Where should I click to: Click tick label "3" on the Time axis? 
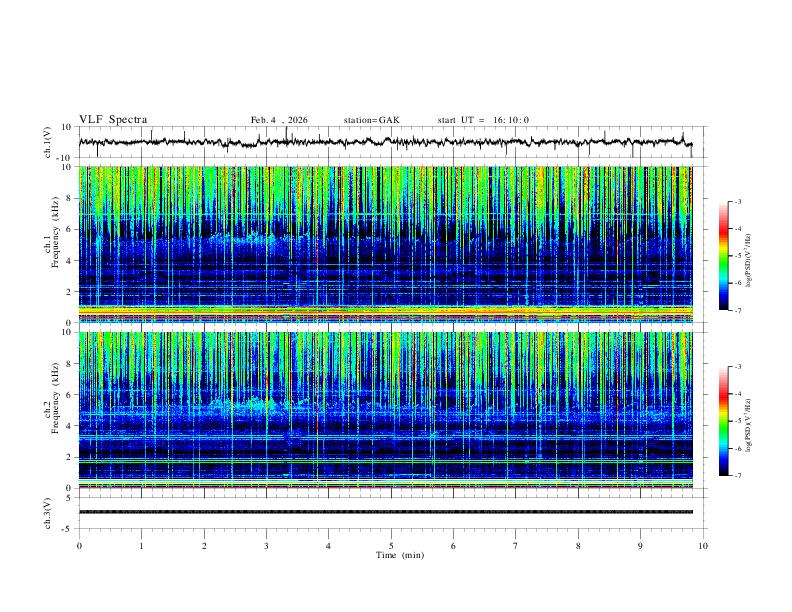[x=266, y=546]
